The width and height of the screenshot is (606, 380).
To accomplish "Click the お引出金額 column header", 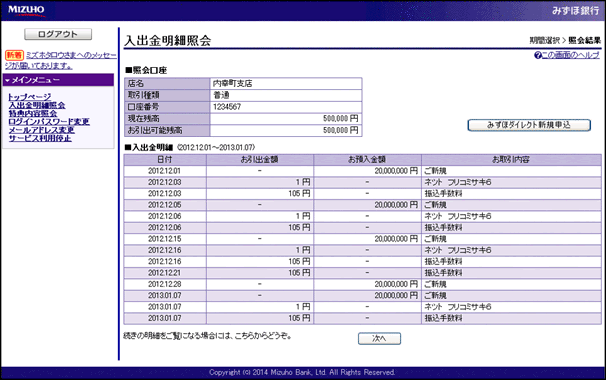I will tap(260, 159).
